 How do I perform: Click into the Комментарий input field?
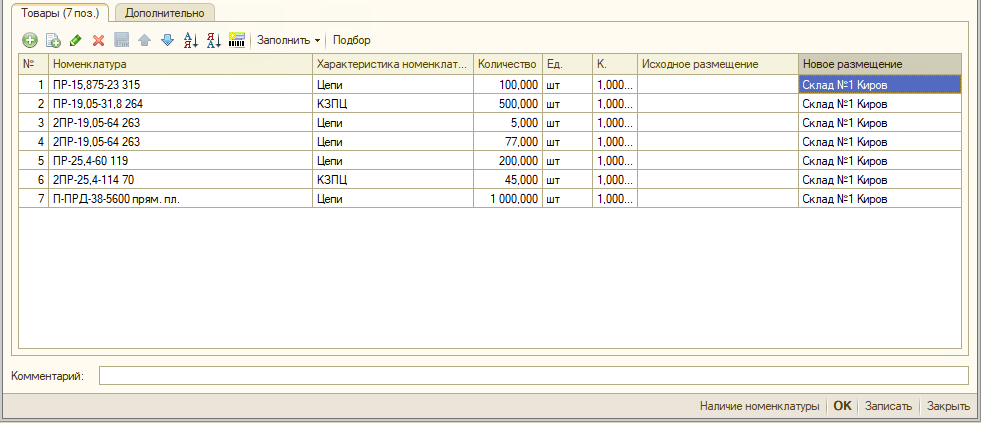tap(534, 376)
